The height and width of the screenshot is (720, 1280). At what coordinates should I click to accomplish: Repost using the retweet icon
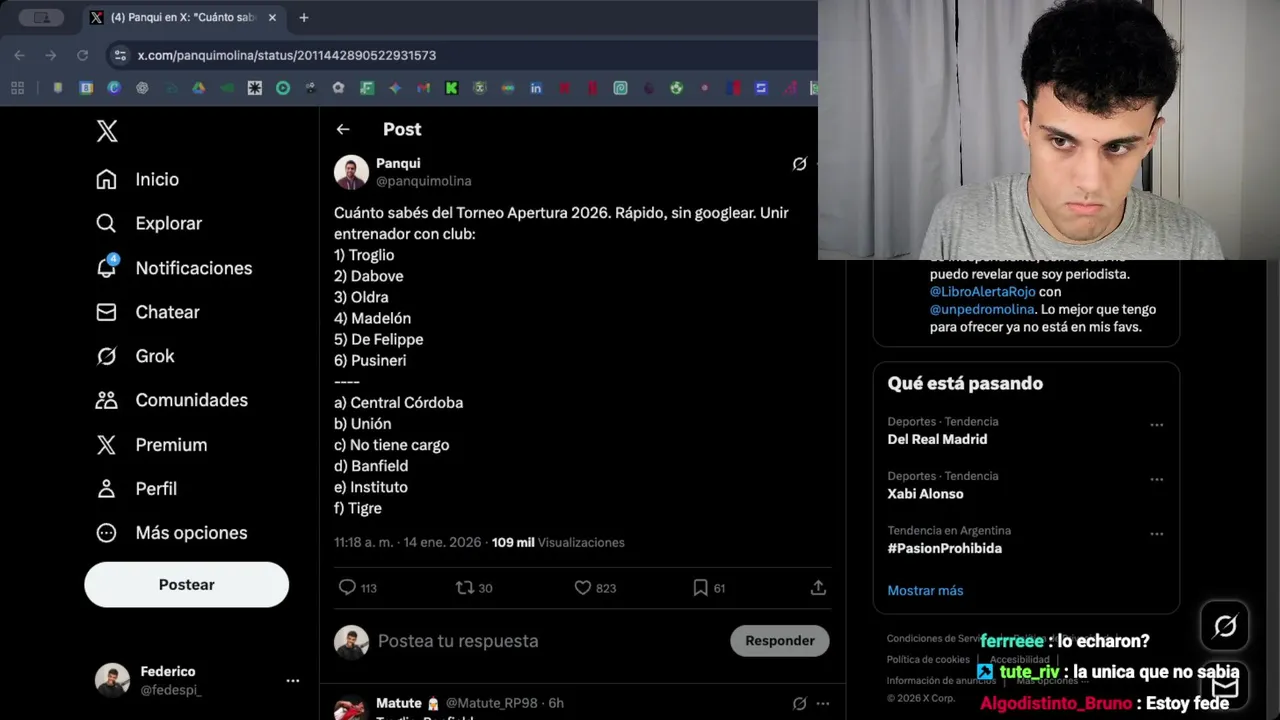pos(464,588)
